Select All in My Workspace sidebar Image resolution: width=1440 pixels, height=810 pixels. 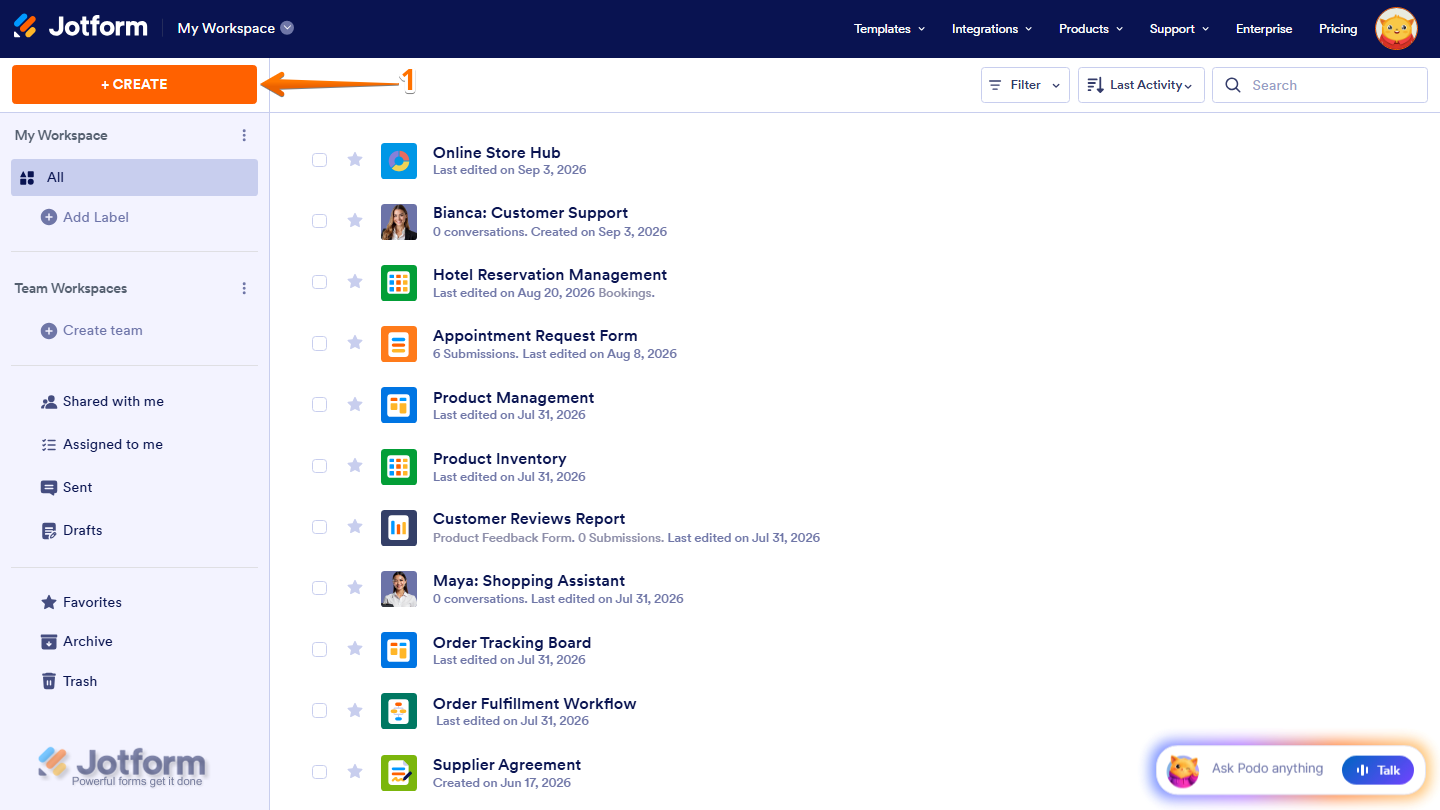pyautogui.click(x=135, y=177)
